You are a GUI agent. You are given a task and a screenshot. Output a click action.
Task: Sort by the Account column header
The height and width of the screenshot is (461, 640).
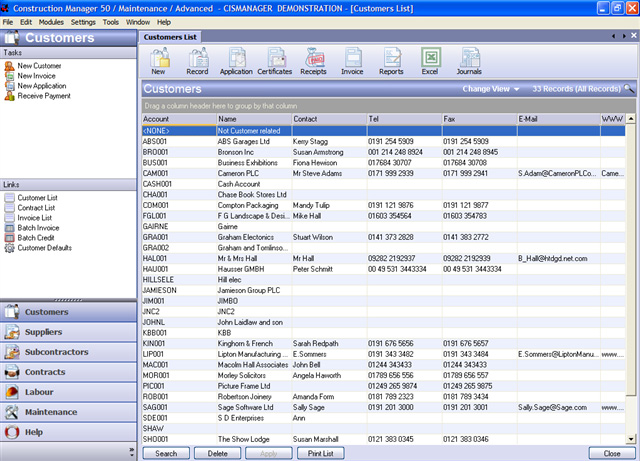[179, 119]
